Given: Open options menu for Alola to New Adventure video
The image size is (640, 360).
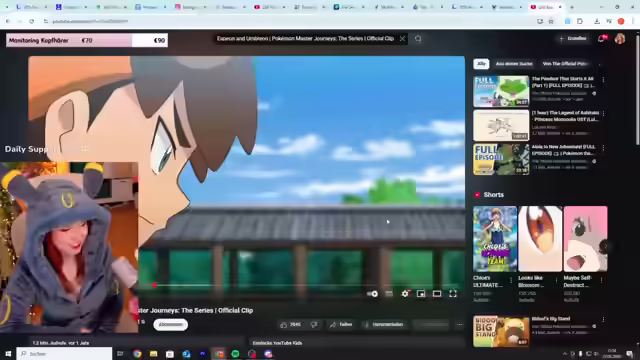Looking at the screenshot, I should point(603,148).
